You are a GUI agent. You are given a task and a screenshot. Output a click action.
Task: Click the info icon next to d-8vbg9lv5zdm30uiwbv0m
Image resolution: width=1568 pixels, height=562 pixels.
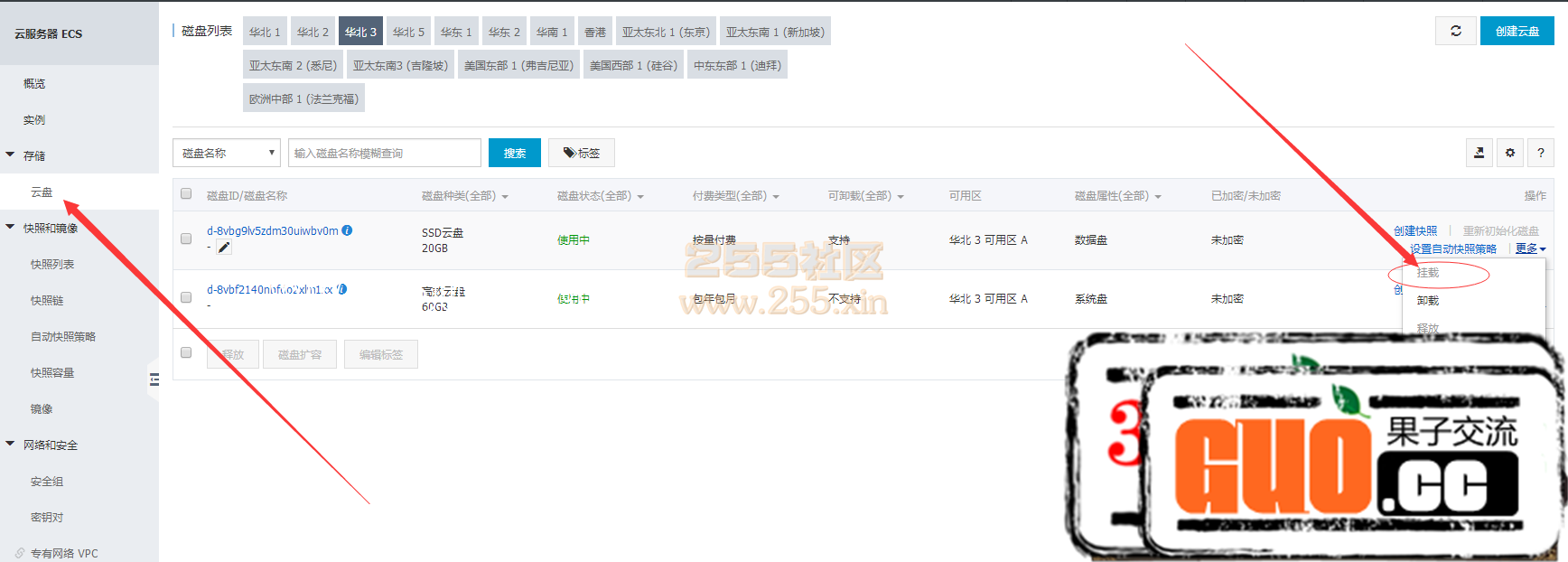347,230
